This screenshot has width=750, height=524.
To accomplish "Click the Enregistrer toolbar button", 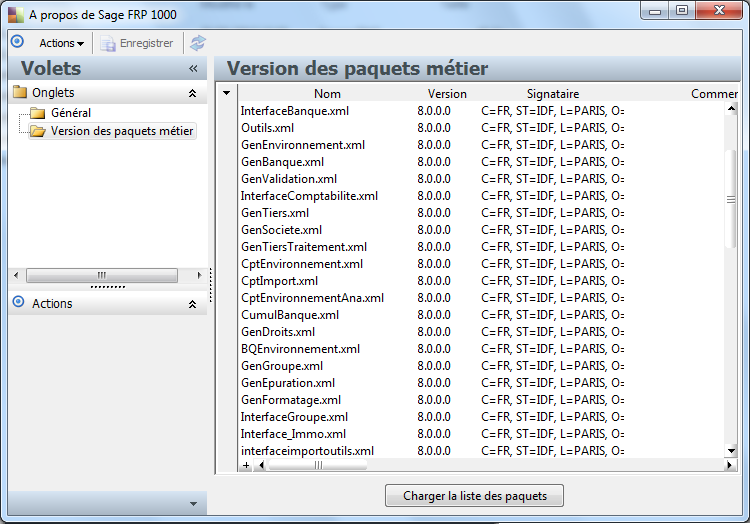I will click(137, 43).
